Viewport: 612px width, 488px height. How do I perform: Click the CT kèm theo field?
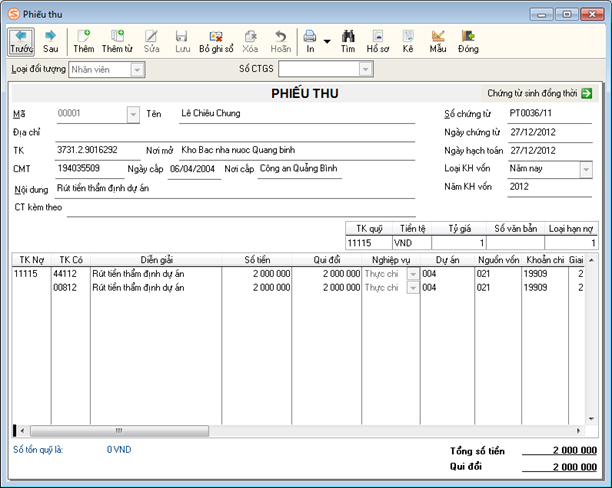tap(241, 208)
